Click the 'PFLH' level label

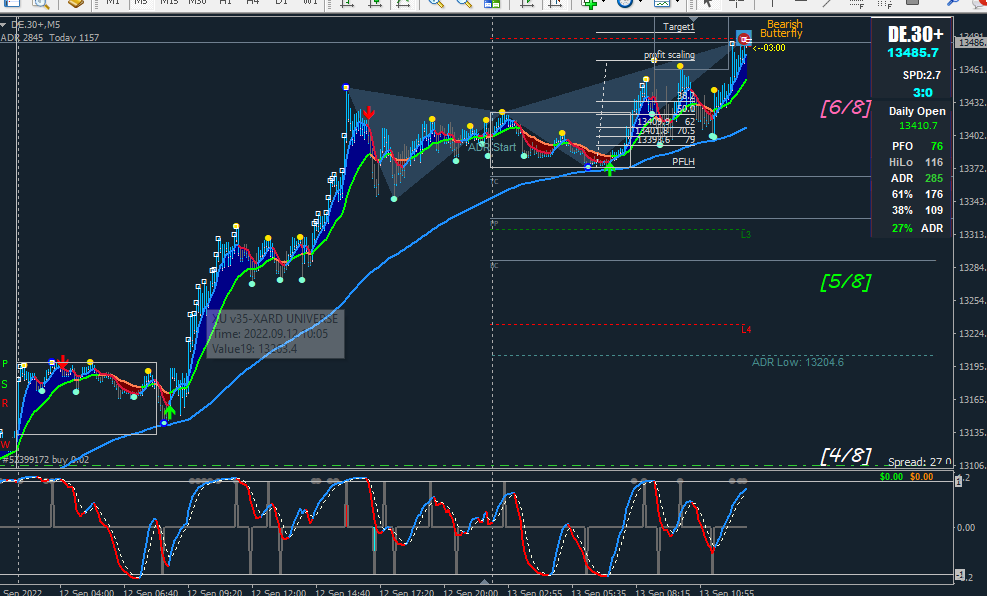(x=683, y=162)
